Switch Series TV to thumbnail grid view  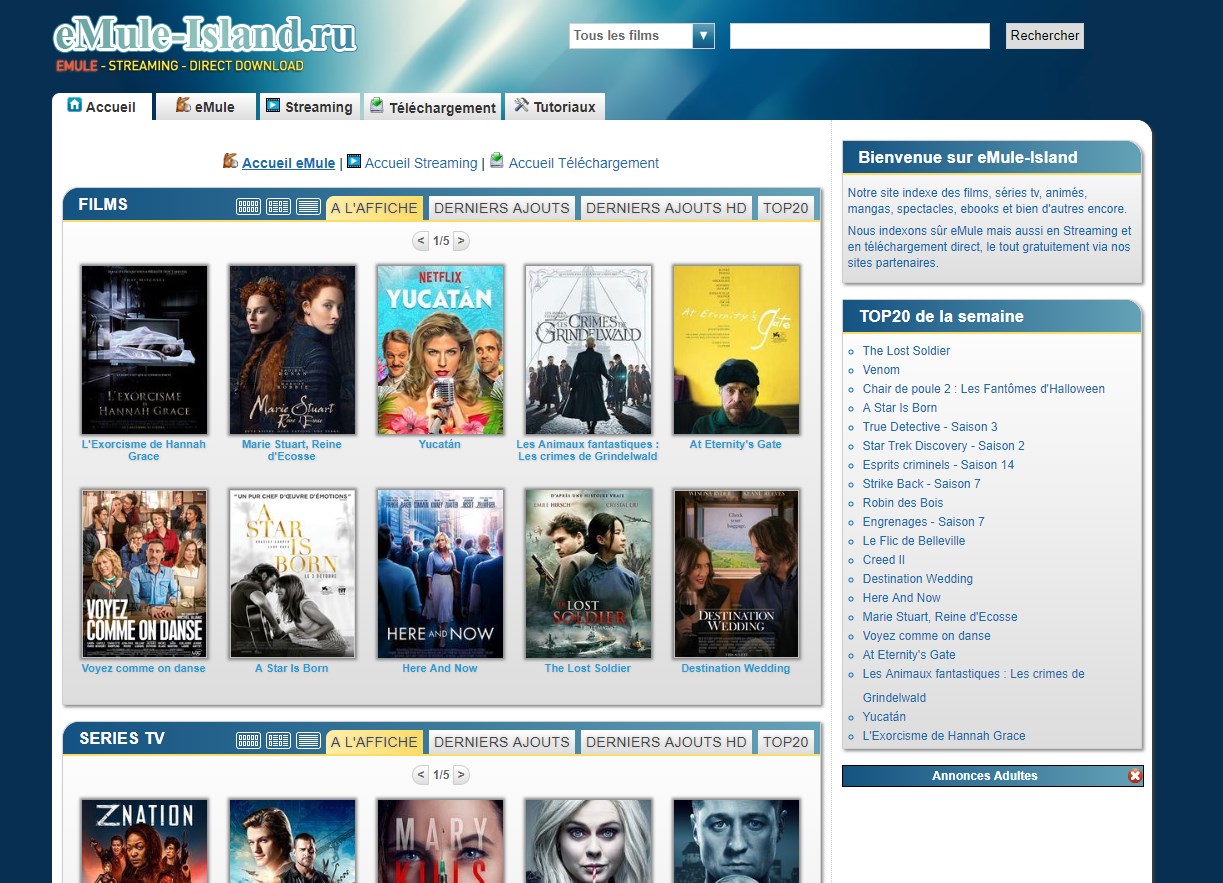(x=248, y=741)
